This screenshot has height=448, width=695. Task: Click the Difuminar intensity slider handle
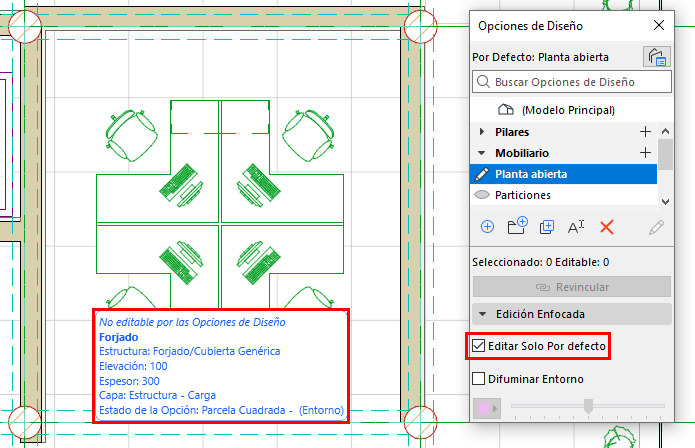coord(588,406)
